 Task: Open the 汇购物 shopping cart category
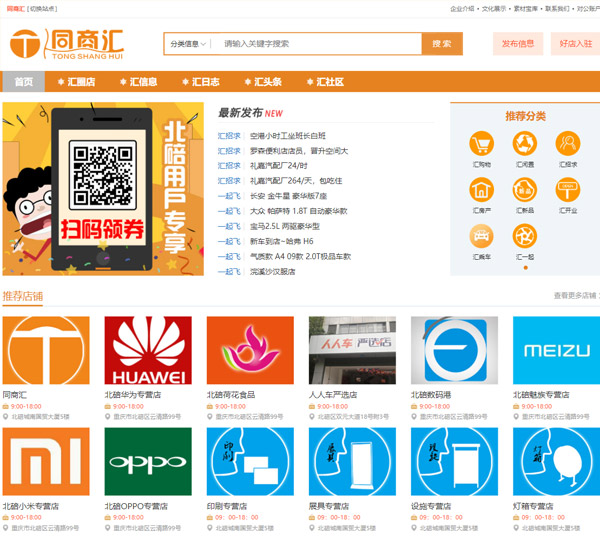pos(481,144)
